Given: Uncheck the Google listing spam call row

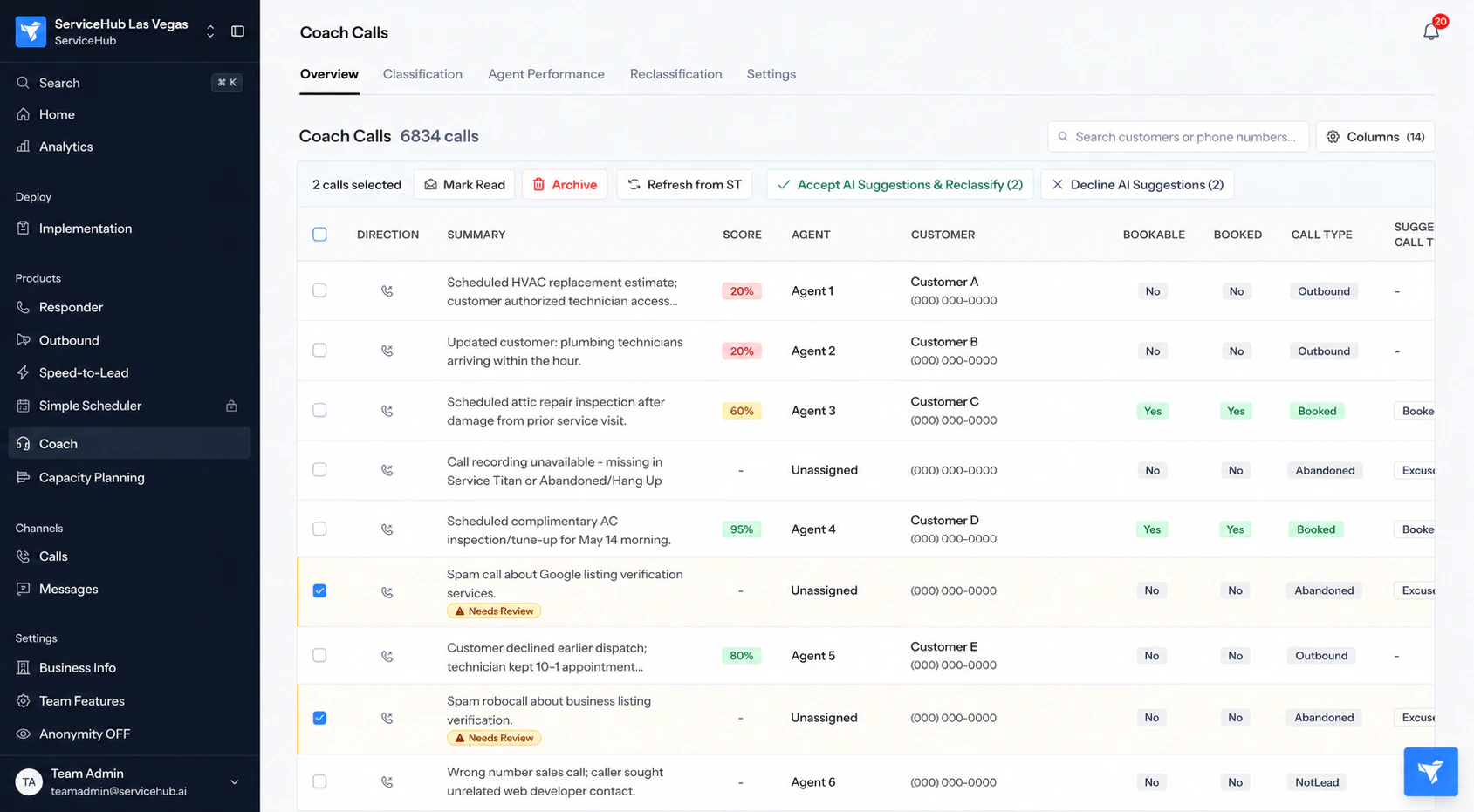Looking at the screenshot, I should pos(319,590).
